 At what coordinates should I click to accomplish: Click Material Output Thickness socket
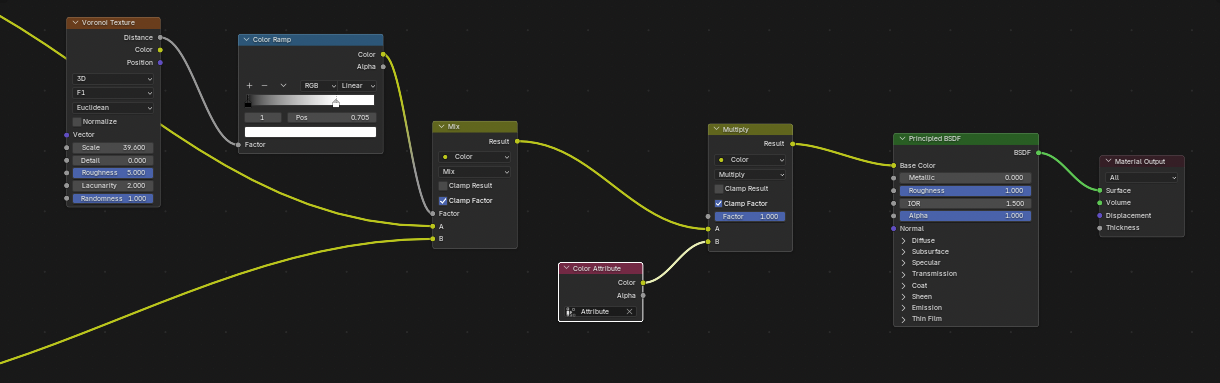(x=1100, y=227)
